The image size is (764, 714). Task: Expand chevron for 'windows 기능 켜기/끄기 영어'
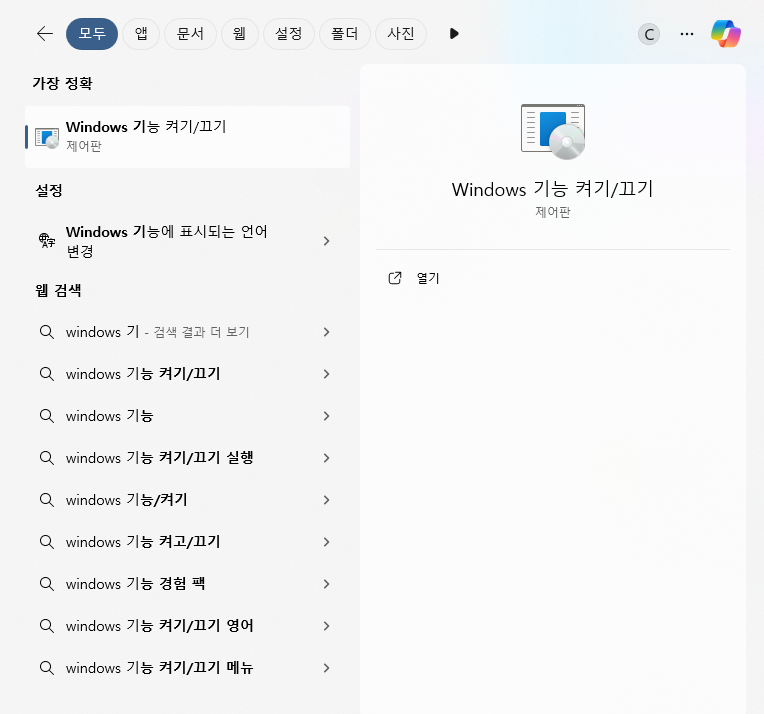pyautogui.click(x=326, y=625)
